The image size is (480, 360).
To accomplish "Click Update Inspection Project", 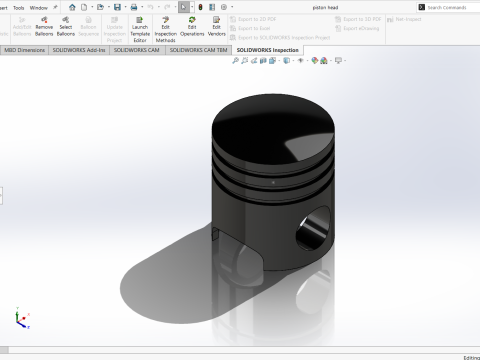I will 114,29.
